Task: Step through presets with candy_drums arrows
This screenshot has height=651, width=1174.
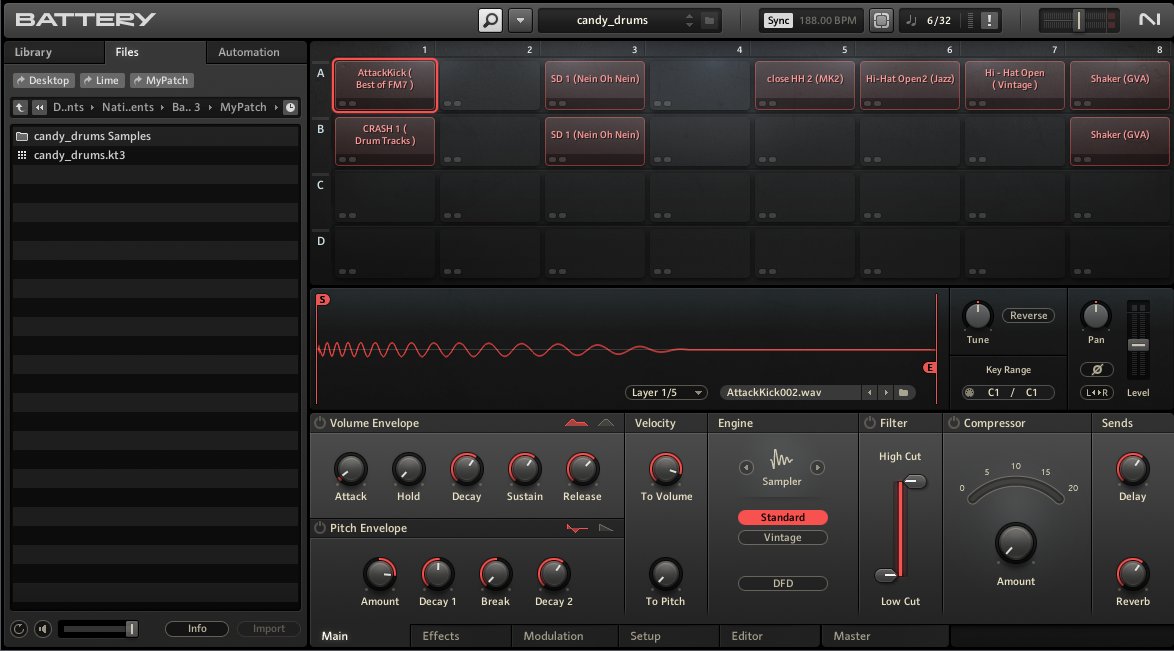Action: (x=689, y=20)
